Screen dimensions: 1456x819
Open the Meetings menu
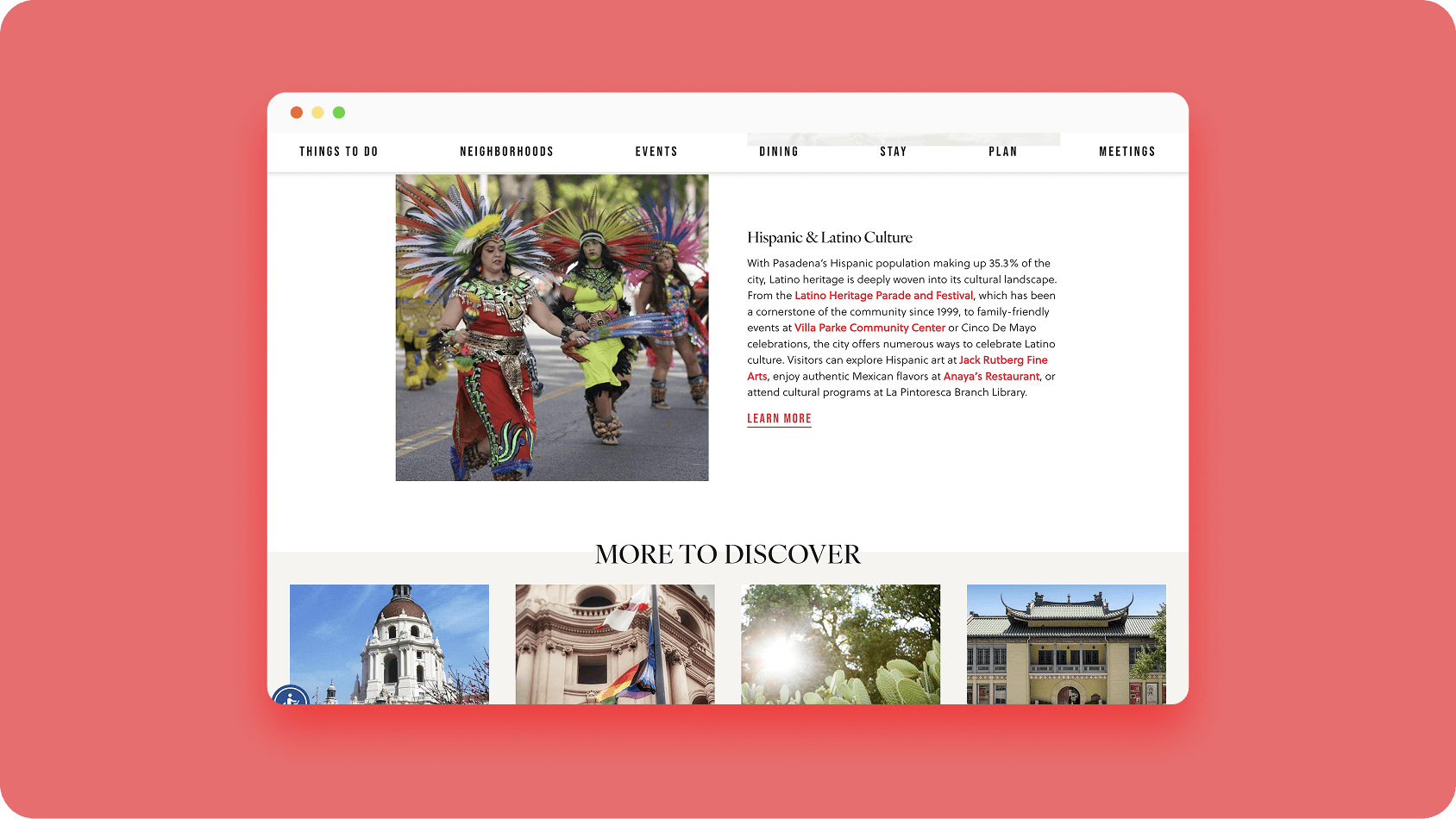click(1127, 152)
